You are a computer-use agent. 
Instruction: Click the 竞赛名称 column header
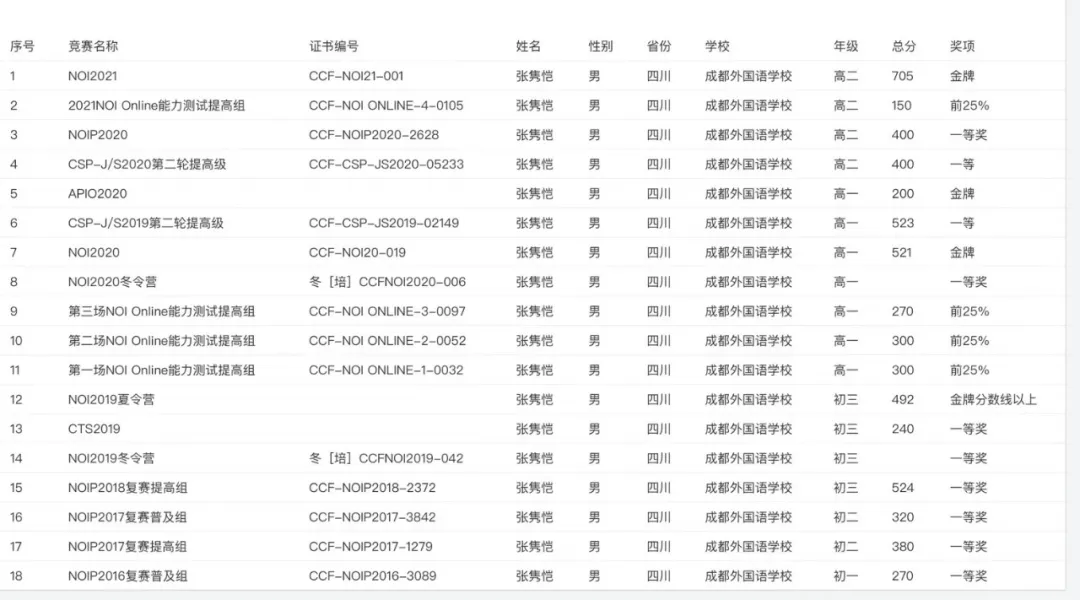[93, 46]
